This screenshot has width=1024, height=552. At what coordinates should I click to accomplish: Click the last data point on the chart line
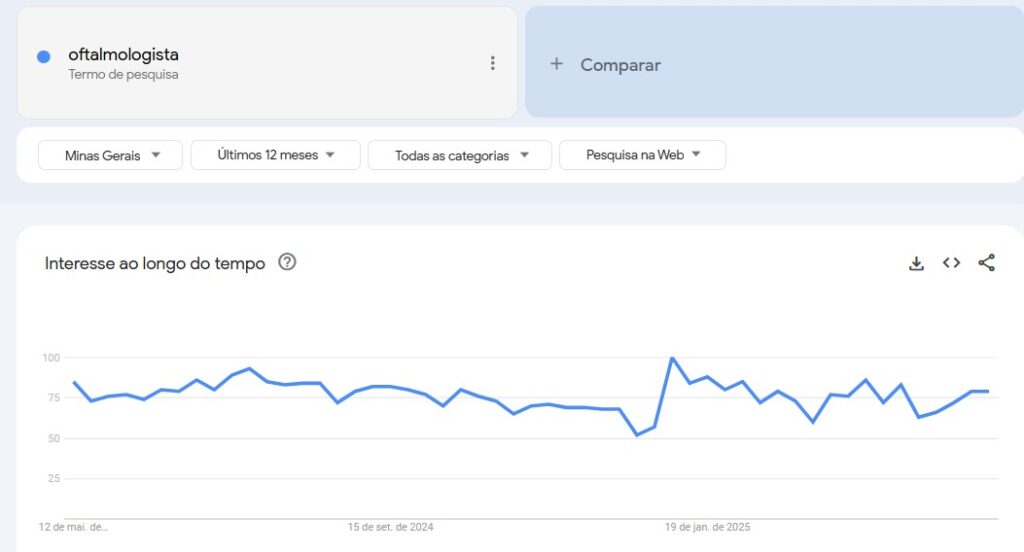tap(989, 391)
